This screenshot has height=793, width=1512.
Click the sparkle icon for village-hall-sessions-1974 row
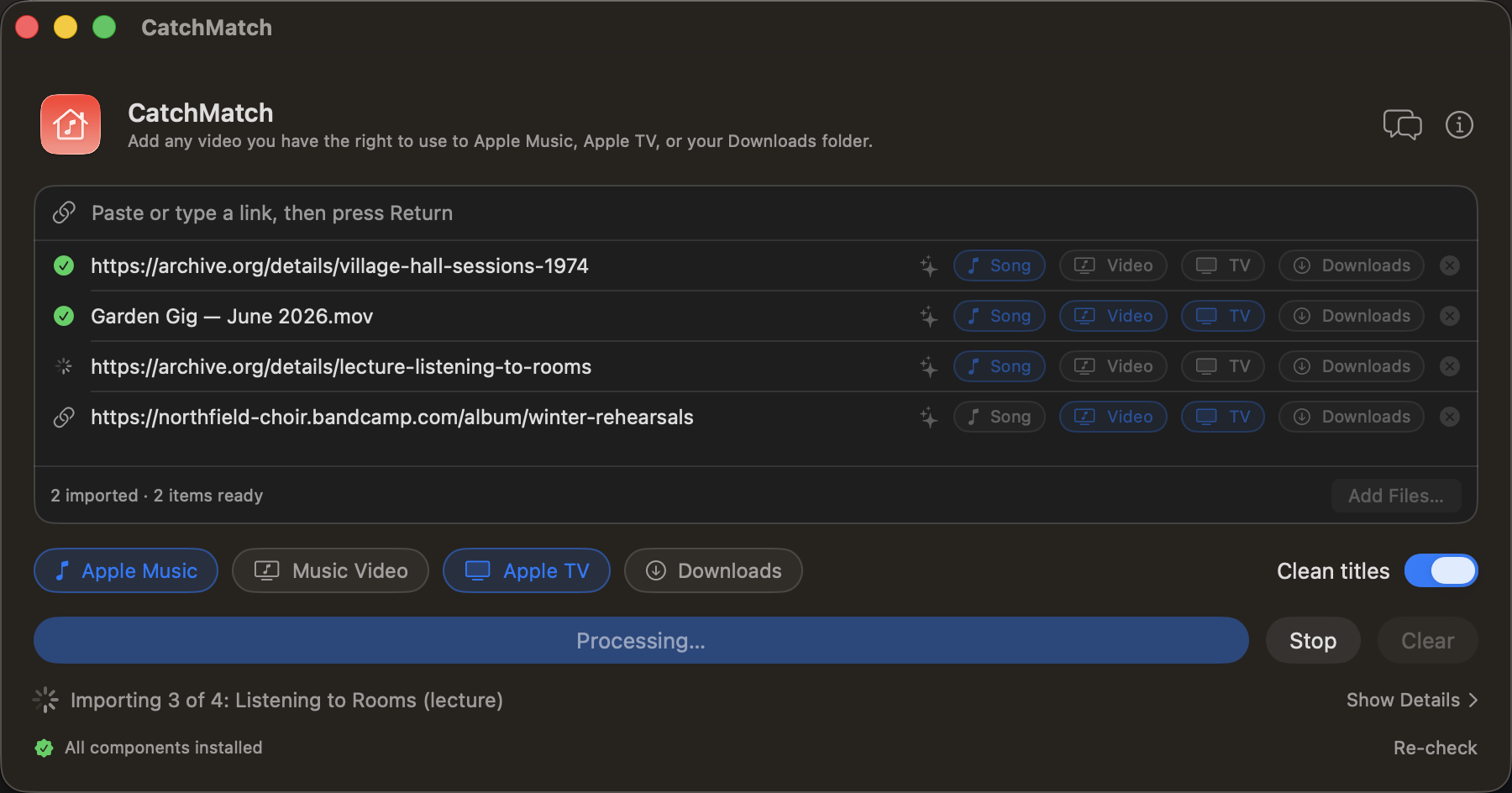[x=928, y=265]
